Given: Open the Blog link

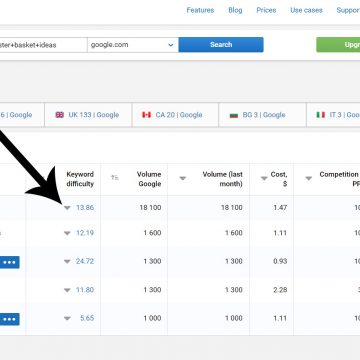Looking at the screenshot, I should pyautogui.click(x=235, y=10).
